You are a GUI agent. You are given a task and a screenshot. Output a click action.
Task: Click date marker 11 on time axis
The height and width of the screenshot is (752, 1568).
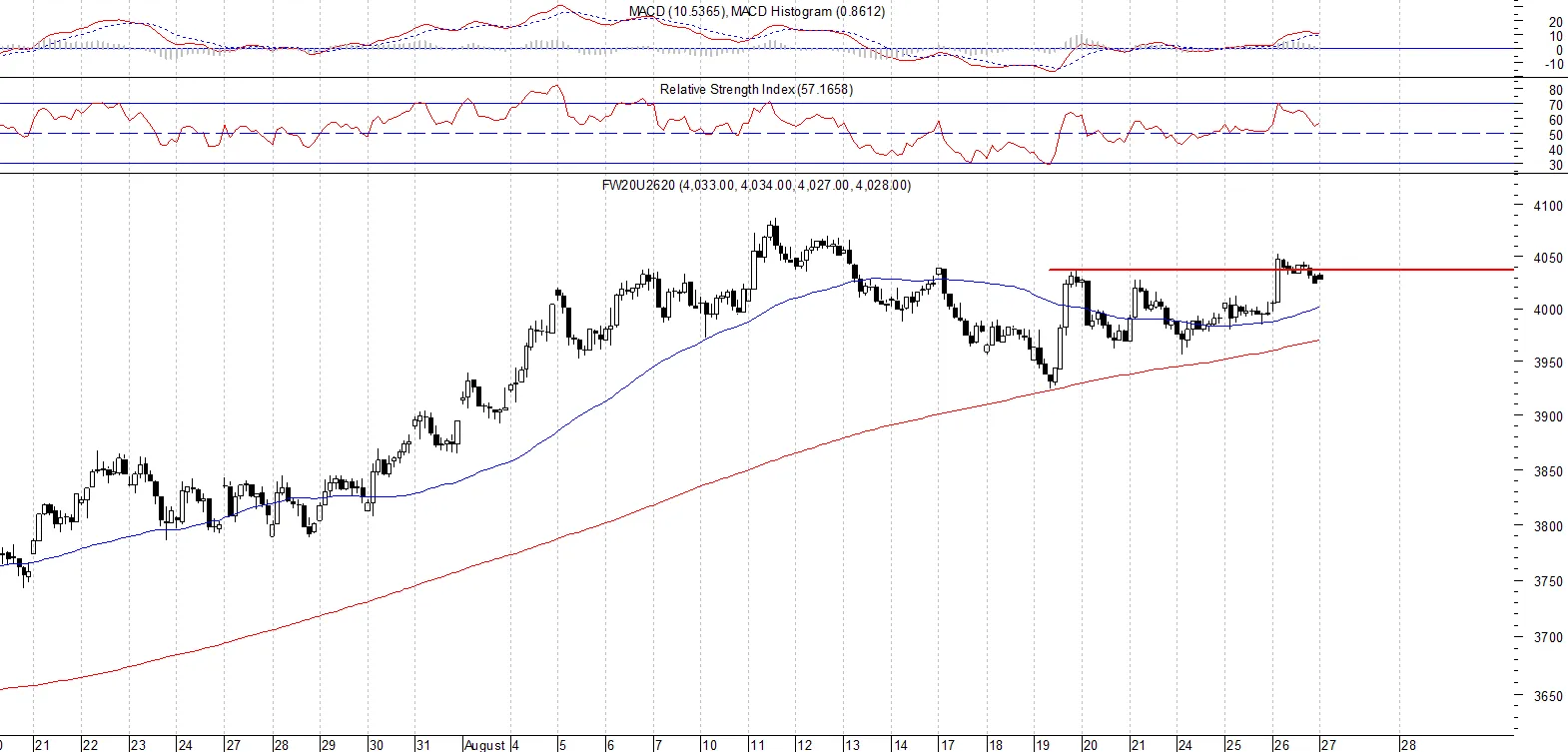pyautogui.click(x=757, y=745)
